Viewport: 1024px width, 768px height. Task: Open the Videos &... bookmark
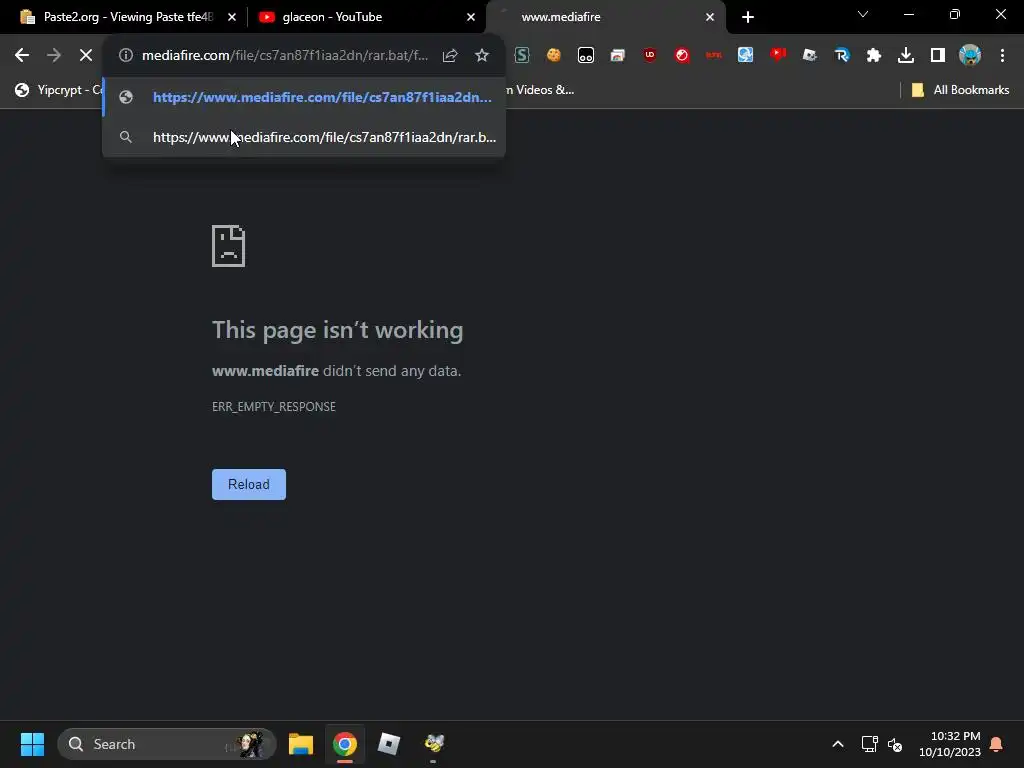540,90
